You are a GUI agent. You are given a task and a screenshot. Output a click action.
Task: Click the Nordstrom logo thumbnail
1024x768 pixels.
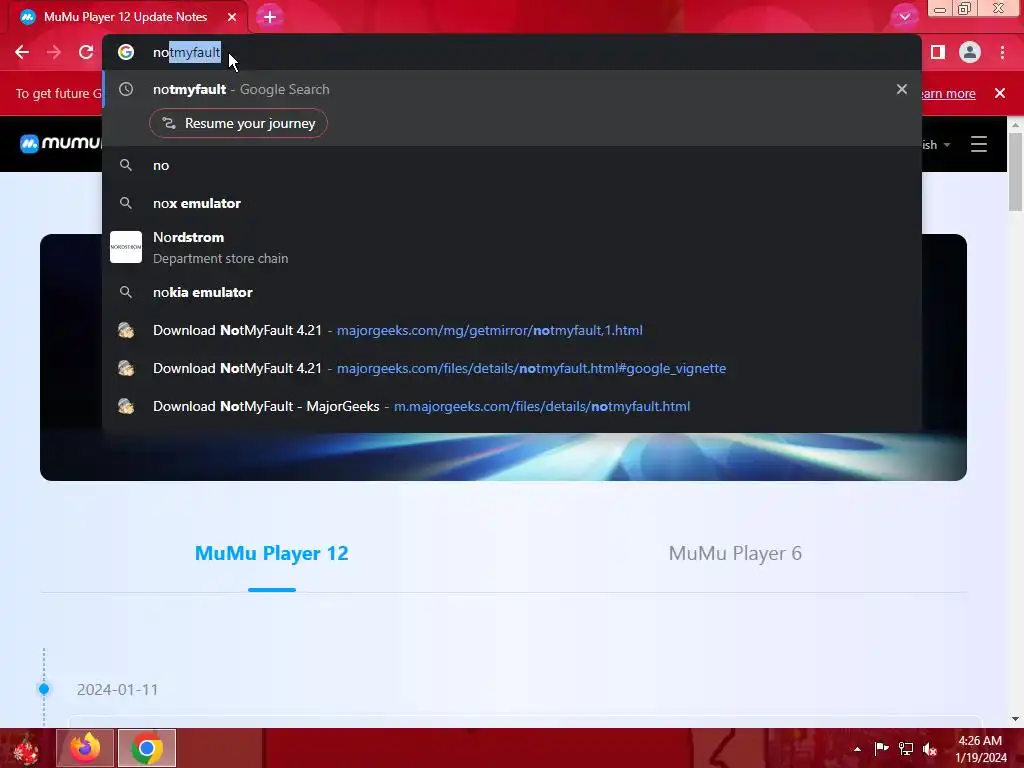coord(126,247)
